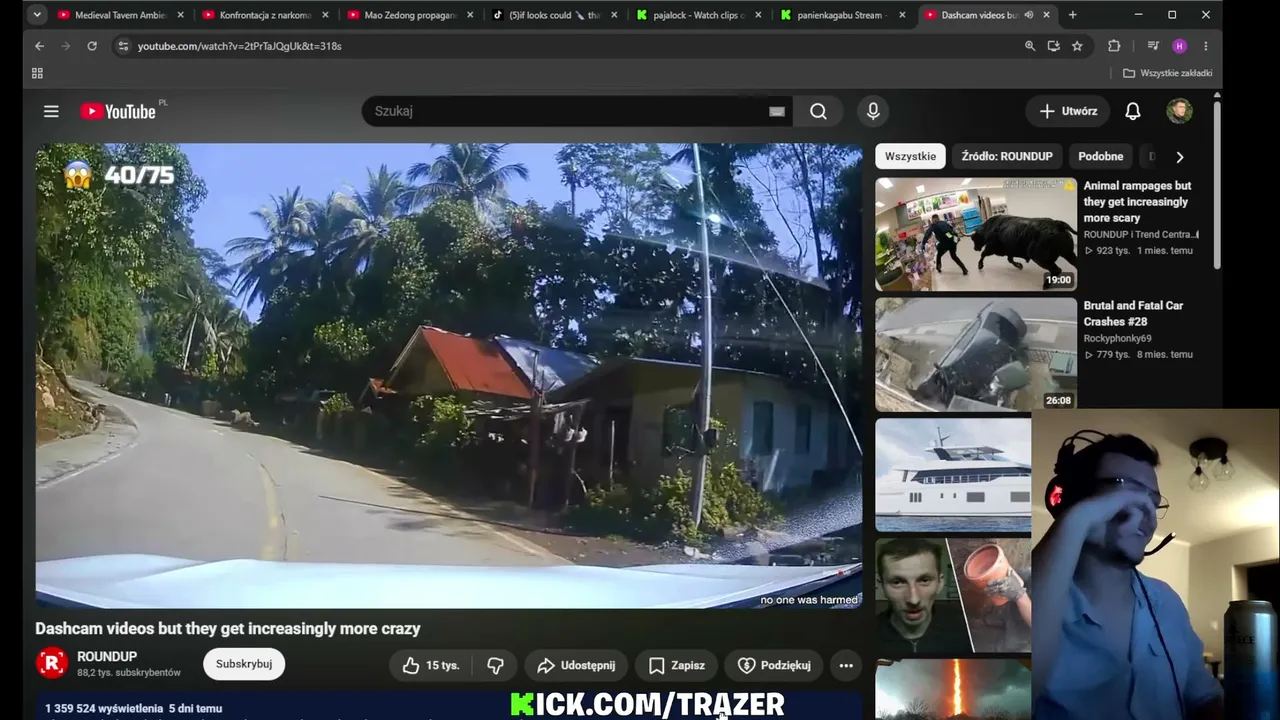Open the Utwórz create menu
This screenshot has width=1280, height=720.
[x=1068, y=111]
